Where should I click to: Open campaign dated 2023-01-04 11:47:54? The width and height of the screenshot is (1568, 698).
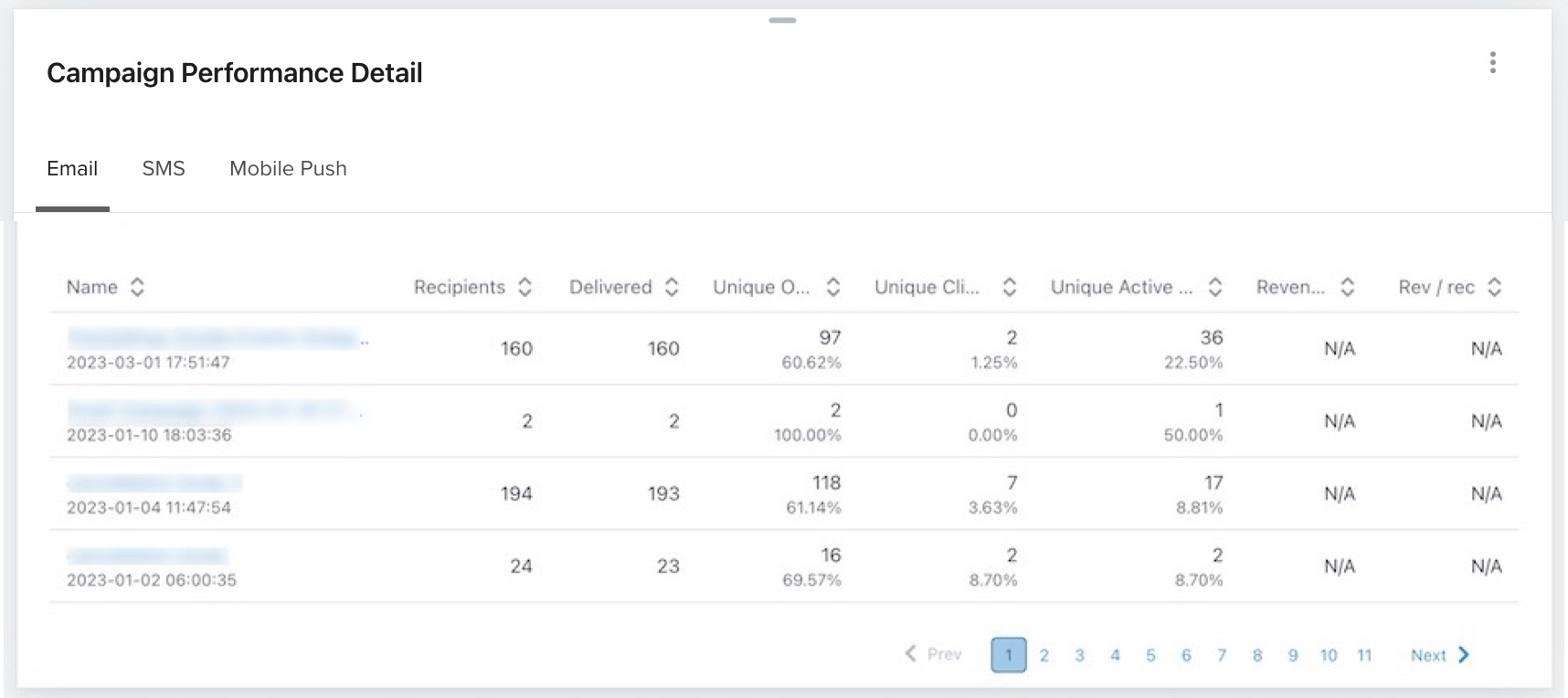click(x=154, y=483)
